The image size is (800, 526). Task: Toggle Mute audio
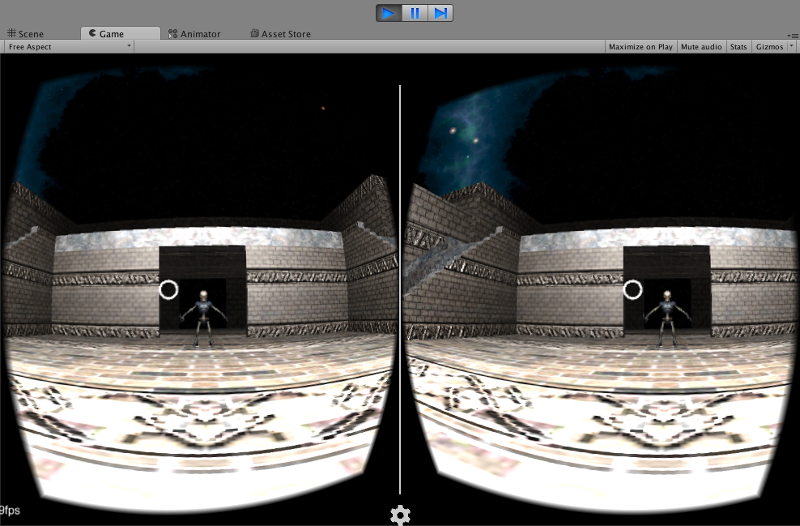(701, 46)
